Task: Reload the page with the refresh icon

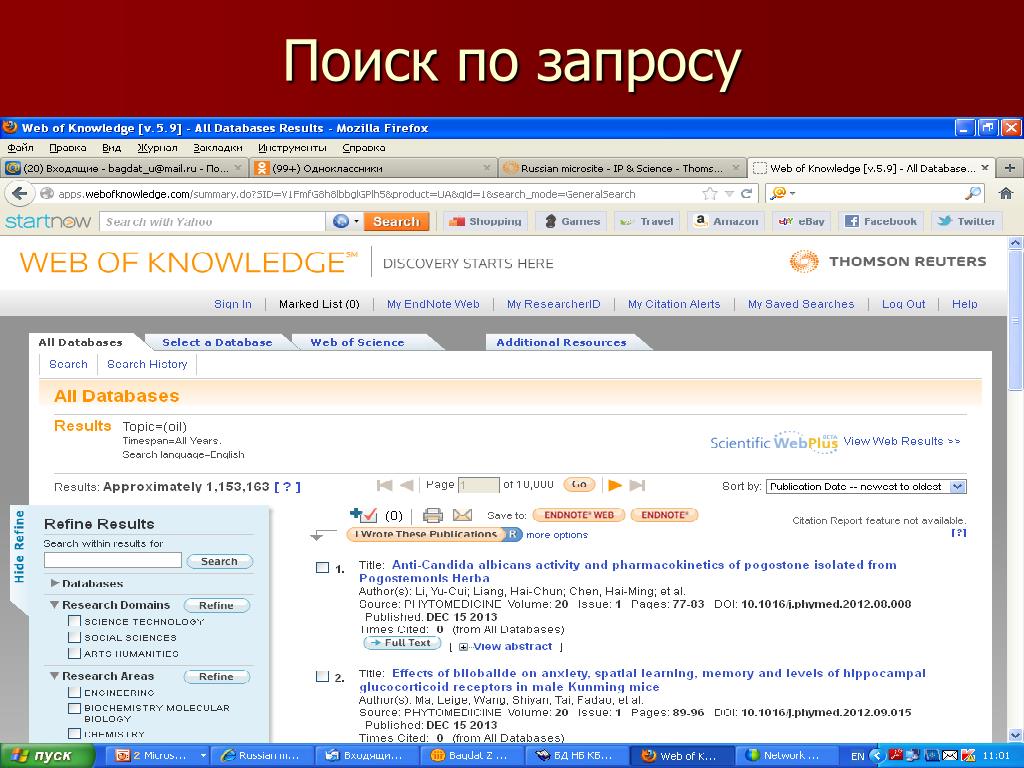Action: click(746, 193)
